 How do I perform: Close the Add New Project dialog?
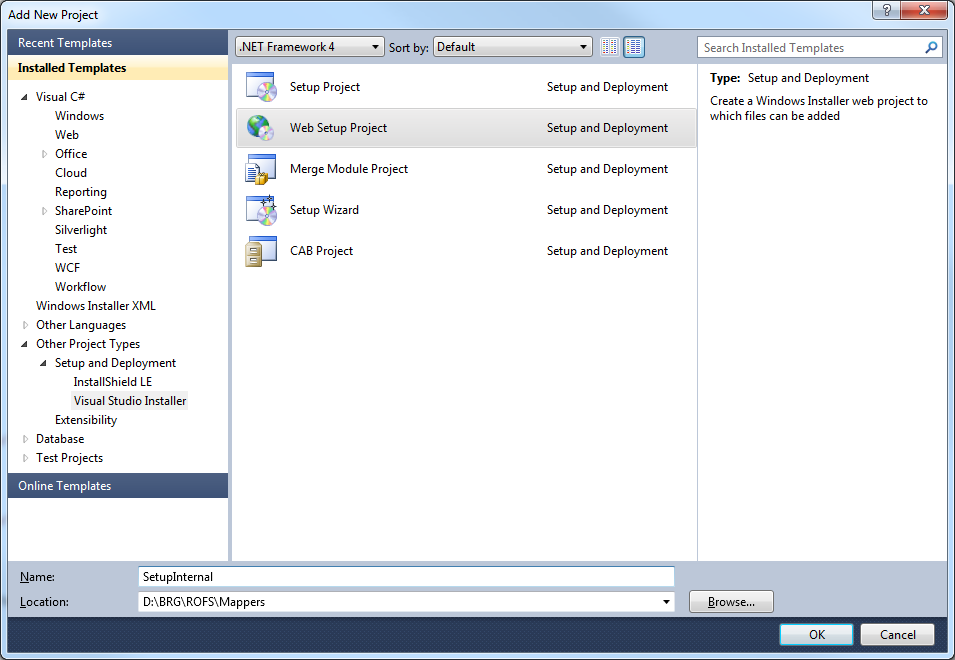coord(923,10)
